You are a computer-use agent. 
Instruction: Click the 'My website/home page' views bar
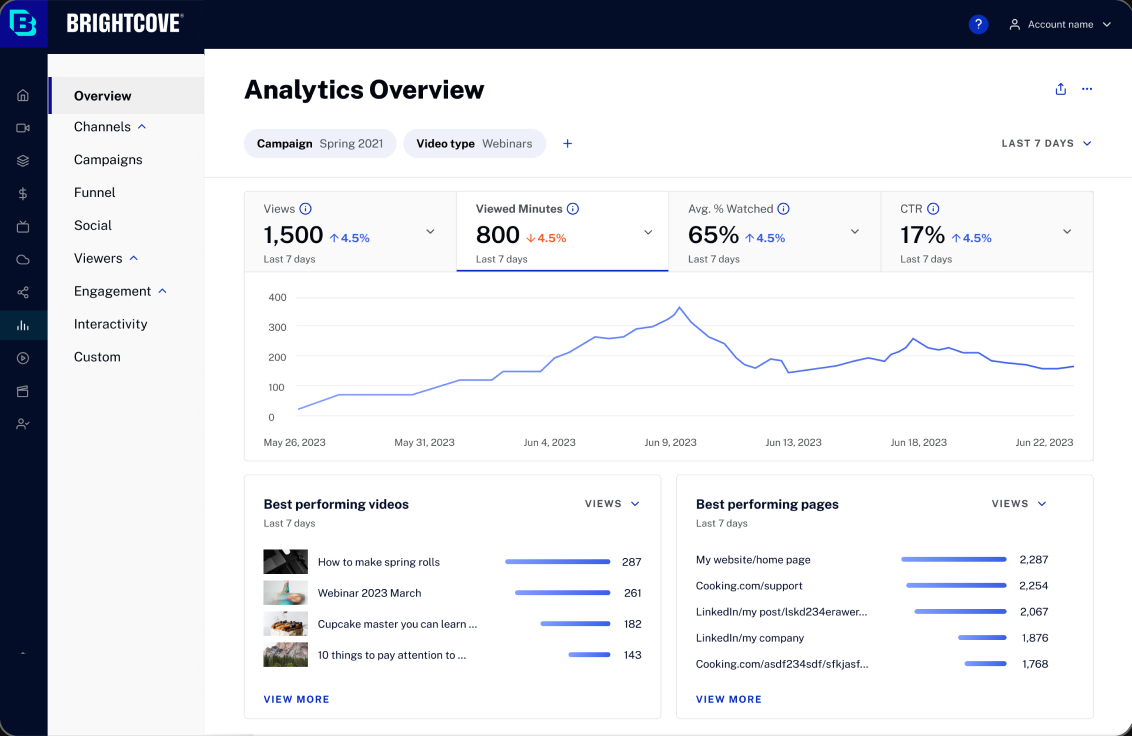pyautogui.click(x=954, y=560)
